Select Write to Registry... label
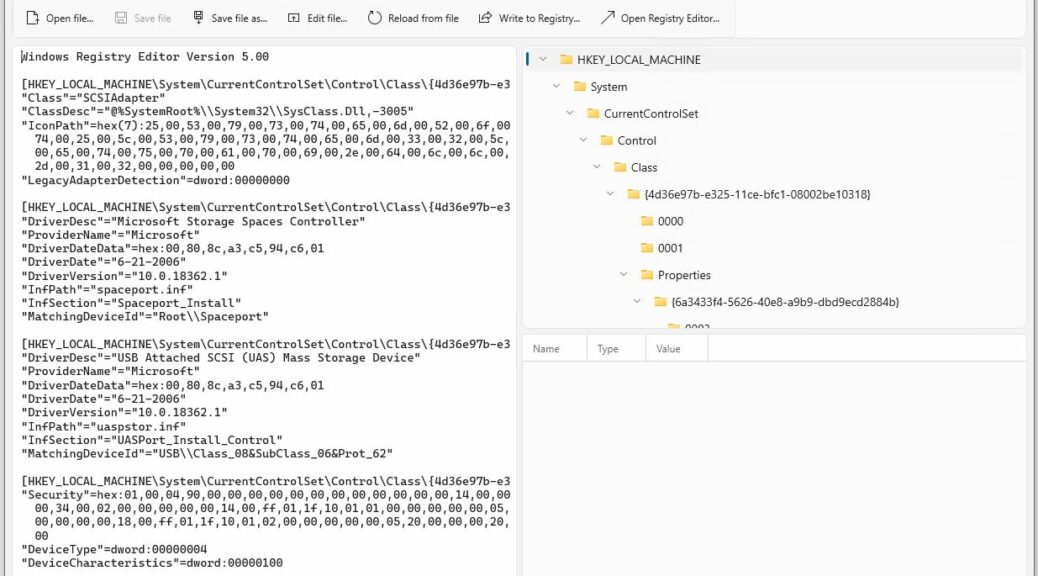The width and height of the screenshot is (1038, 576). coord(540,19)
